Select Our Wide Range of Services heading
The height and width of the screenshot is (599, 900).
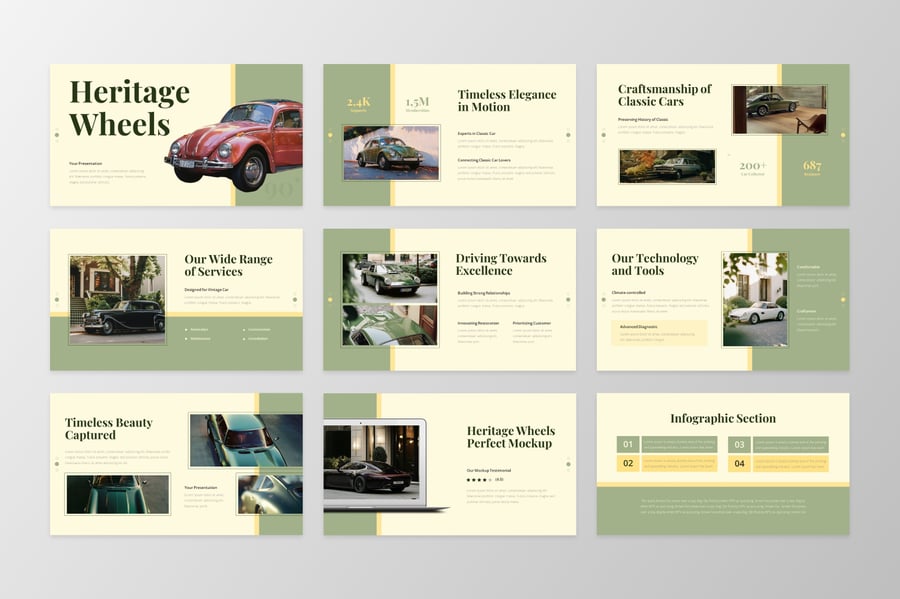pos(228,265)
